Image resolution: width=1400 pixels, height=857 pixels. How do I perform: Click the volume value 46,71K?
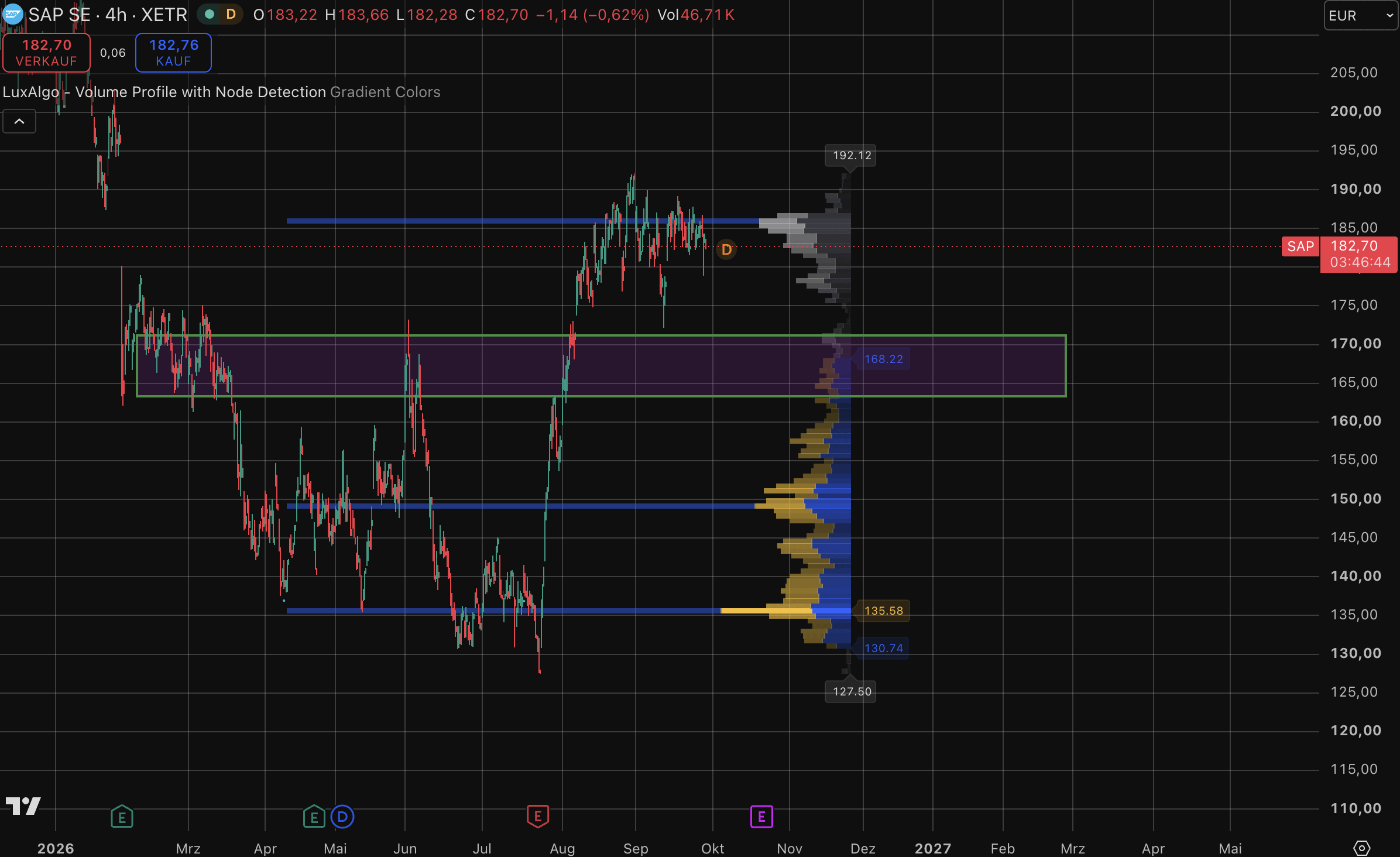coord(708,15)
